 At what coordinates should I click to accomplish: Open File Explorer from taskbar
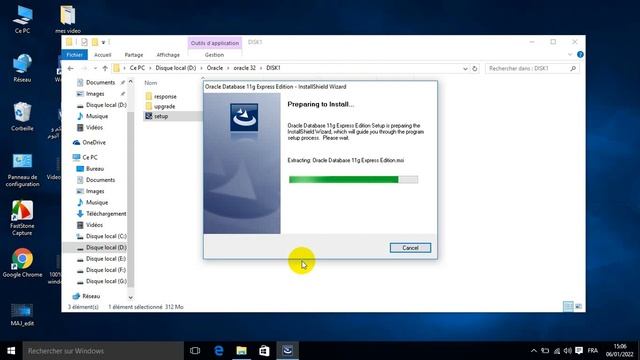coord(242,351)
